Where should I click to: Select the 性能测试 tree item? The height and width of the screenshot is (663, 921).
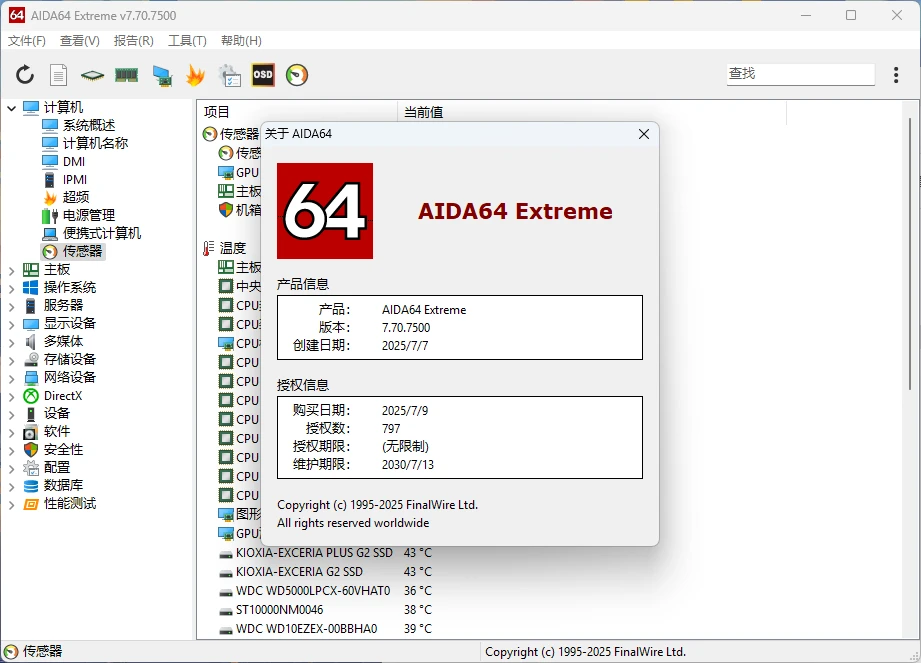[70, 504]
